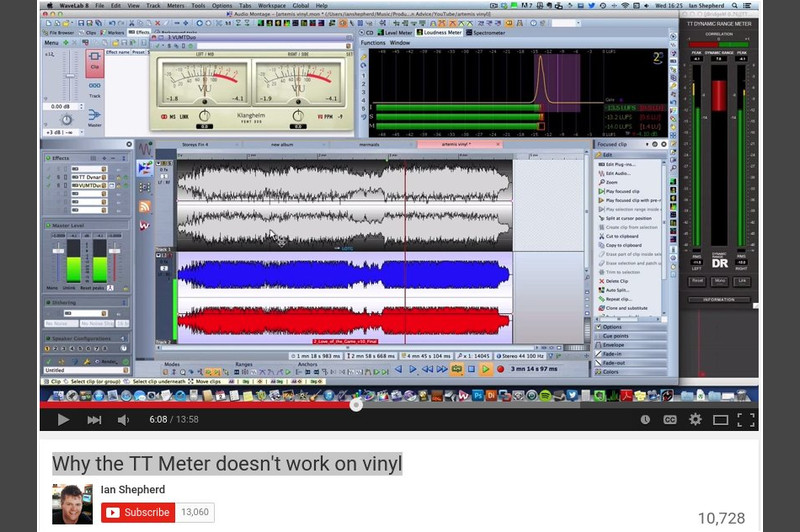Click the red Record button
This screenshot has height=532, width=800.
(501, 369)
